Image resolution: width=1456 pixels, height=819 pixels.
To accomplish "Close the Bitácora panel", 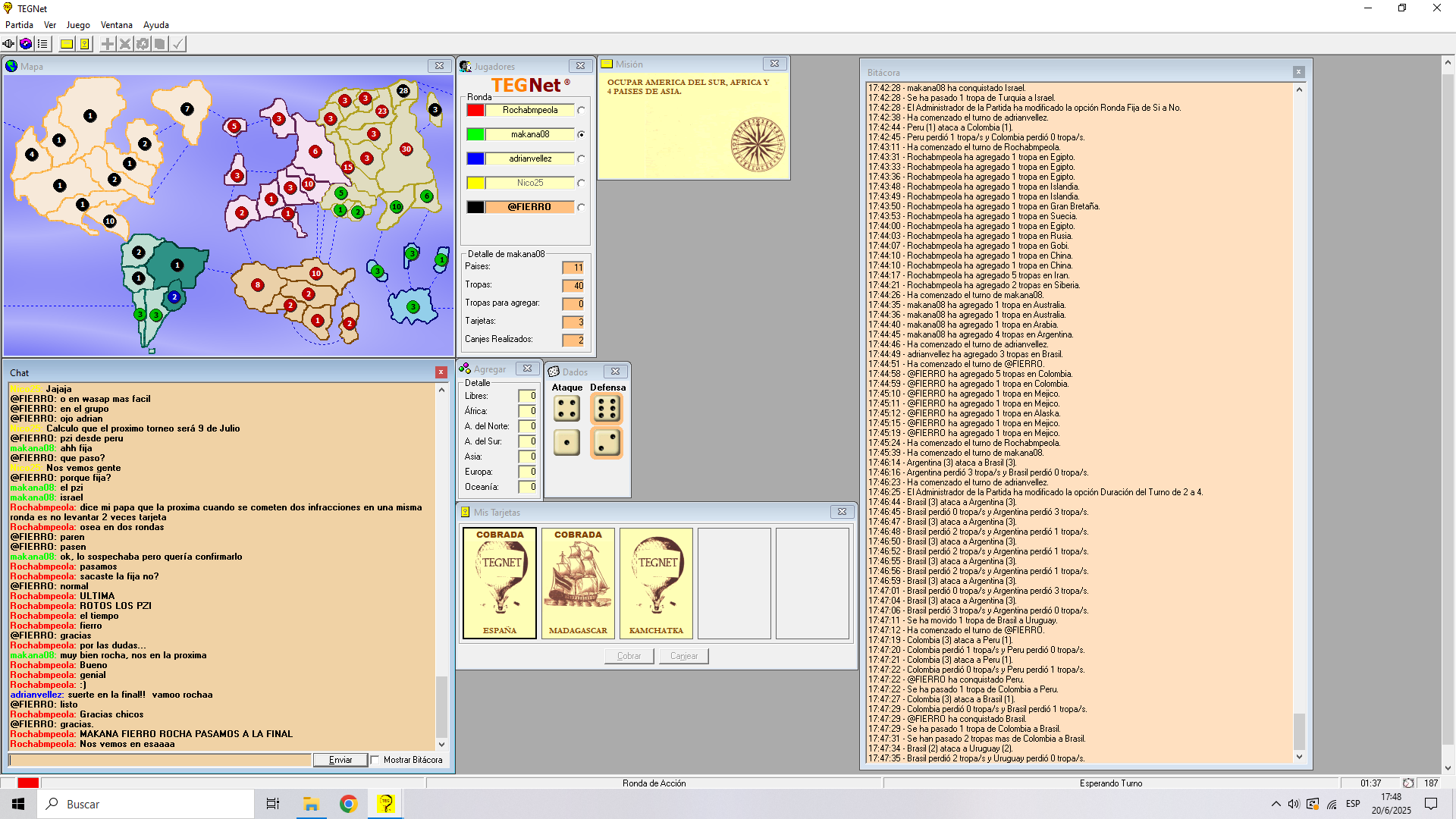I will coord(1298,72).
